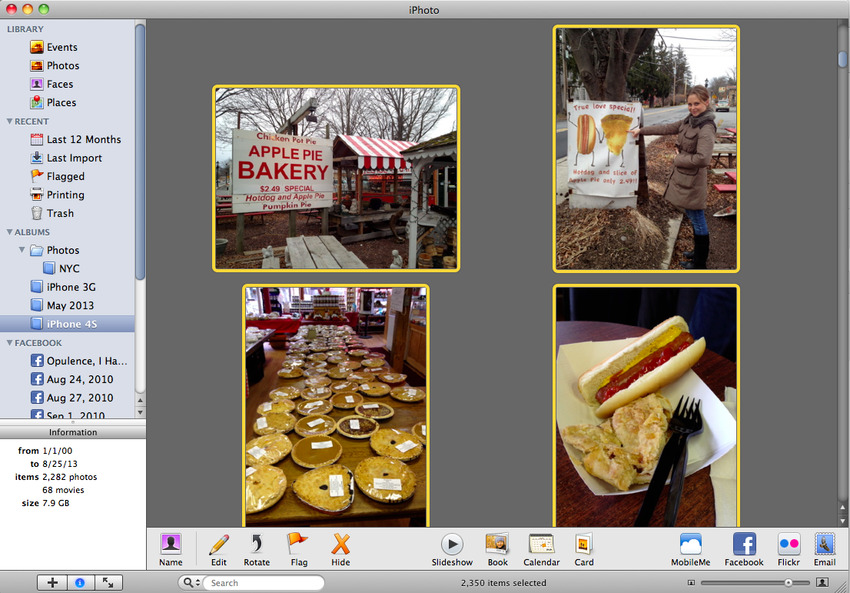Create a Book from photos

[497, 549]
